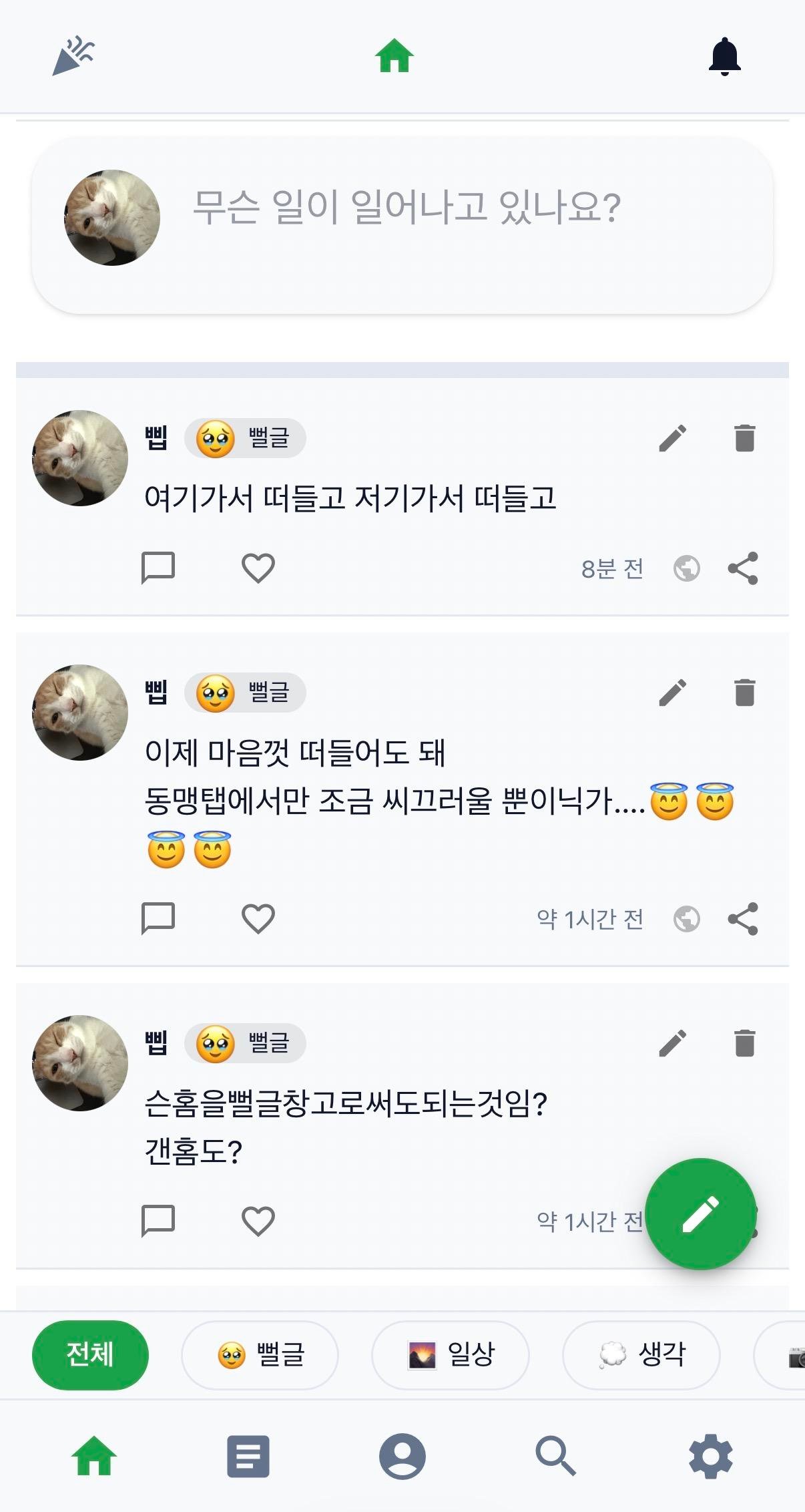Image resolution: width=805 pixels, height=1512 pixels.
Task: Like the post '여기가서 떠들고 저기가서 떠들고'
Action: coord(258,568)
